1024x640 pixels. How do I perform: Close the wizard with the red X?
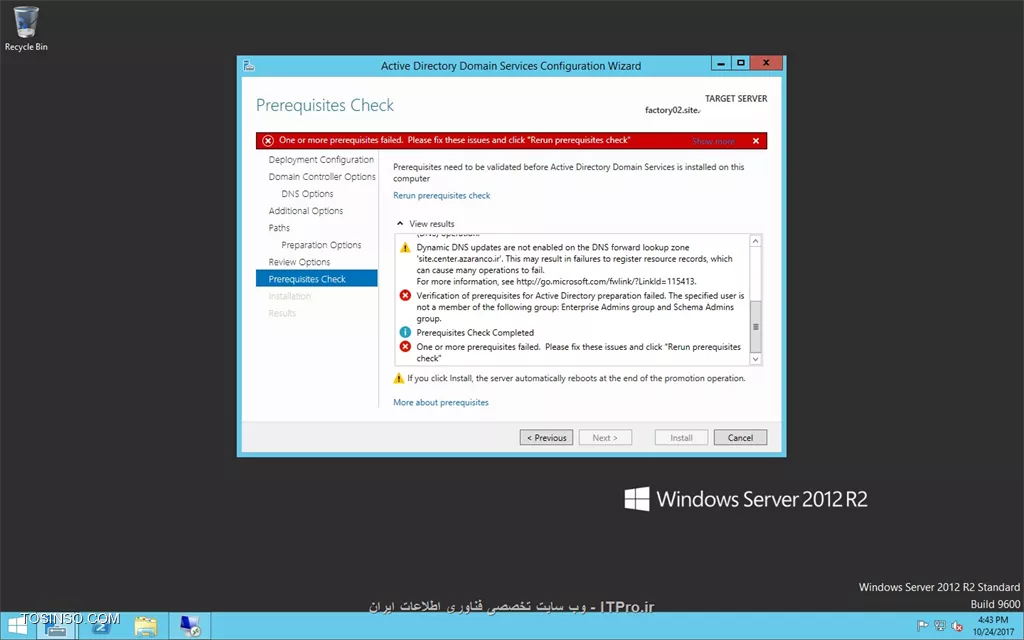coord(766,63)
